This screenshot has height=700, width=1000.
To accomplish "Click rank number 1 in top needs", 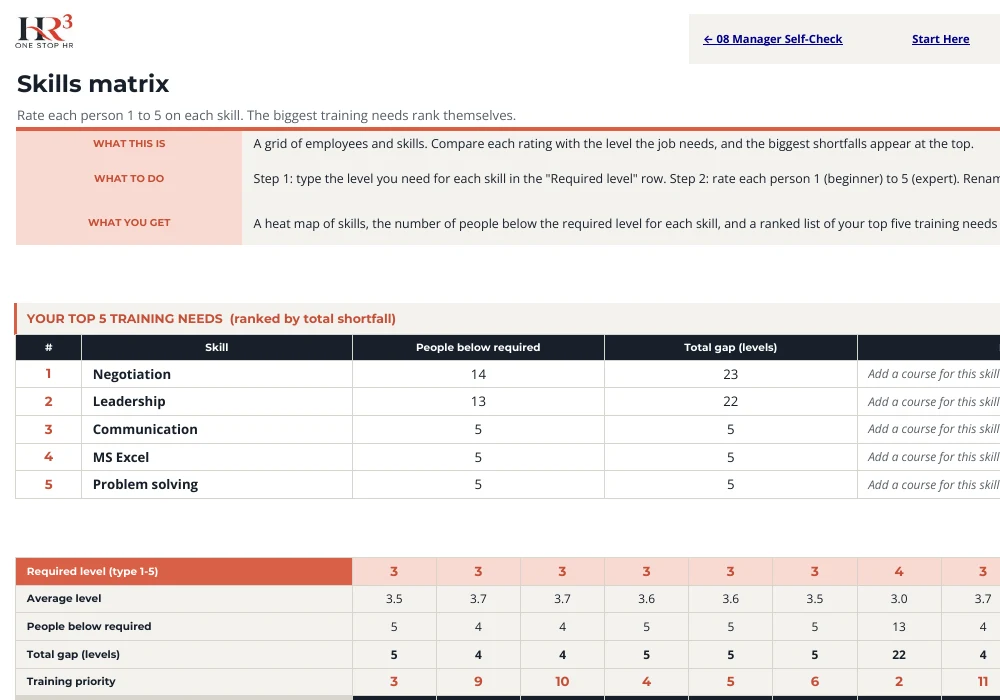I will tap(48, 374).
